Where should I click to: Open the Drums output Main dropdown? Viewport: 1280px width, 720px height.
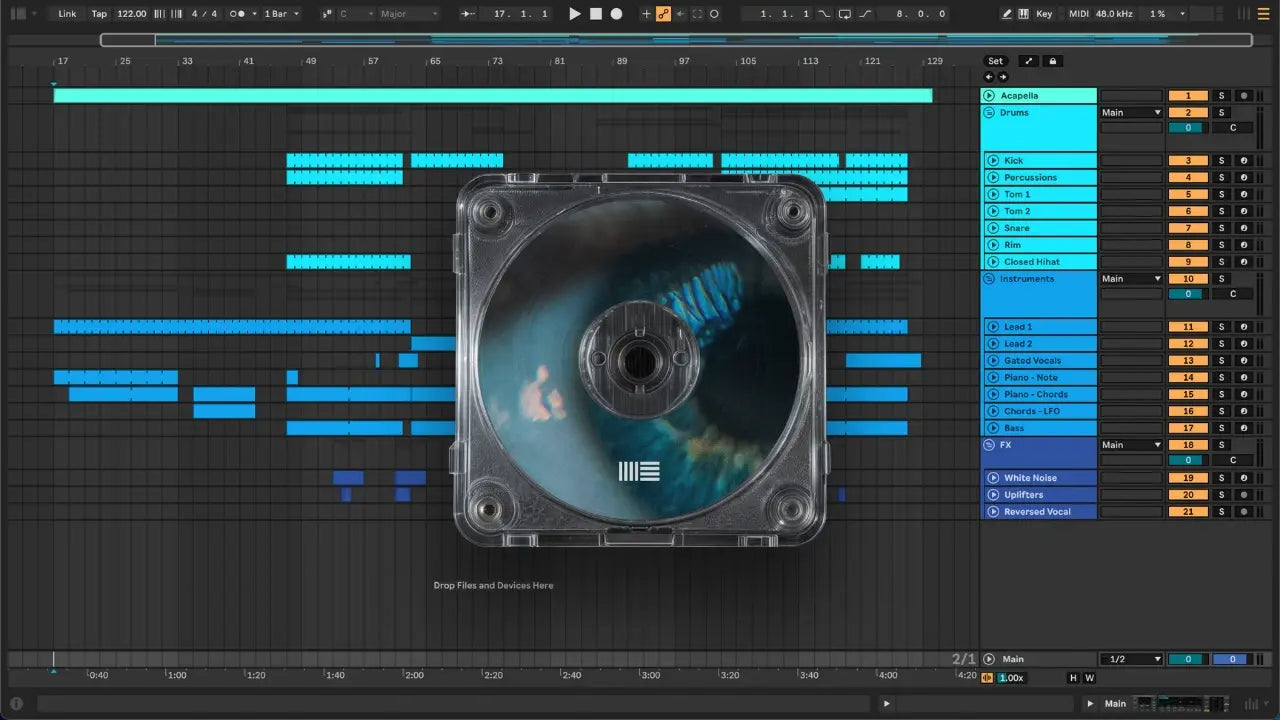pos(1131,113)
